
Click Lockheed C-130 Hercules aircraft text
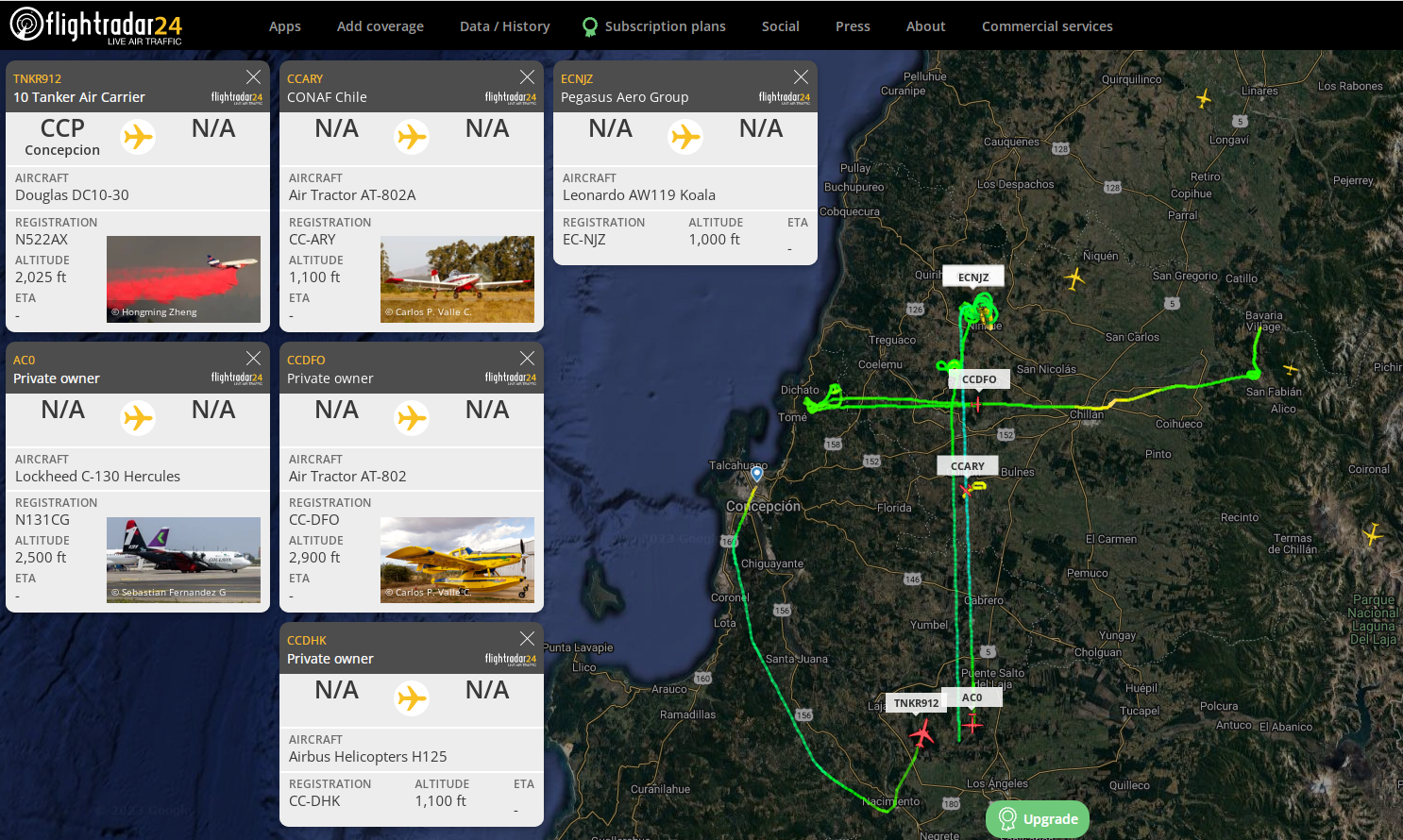[x=97, y=477]
